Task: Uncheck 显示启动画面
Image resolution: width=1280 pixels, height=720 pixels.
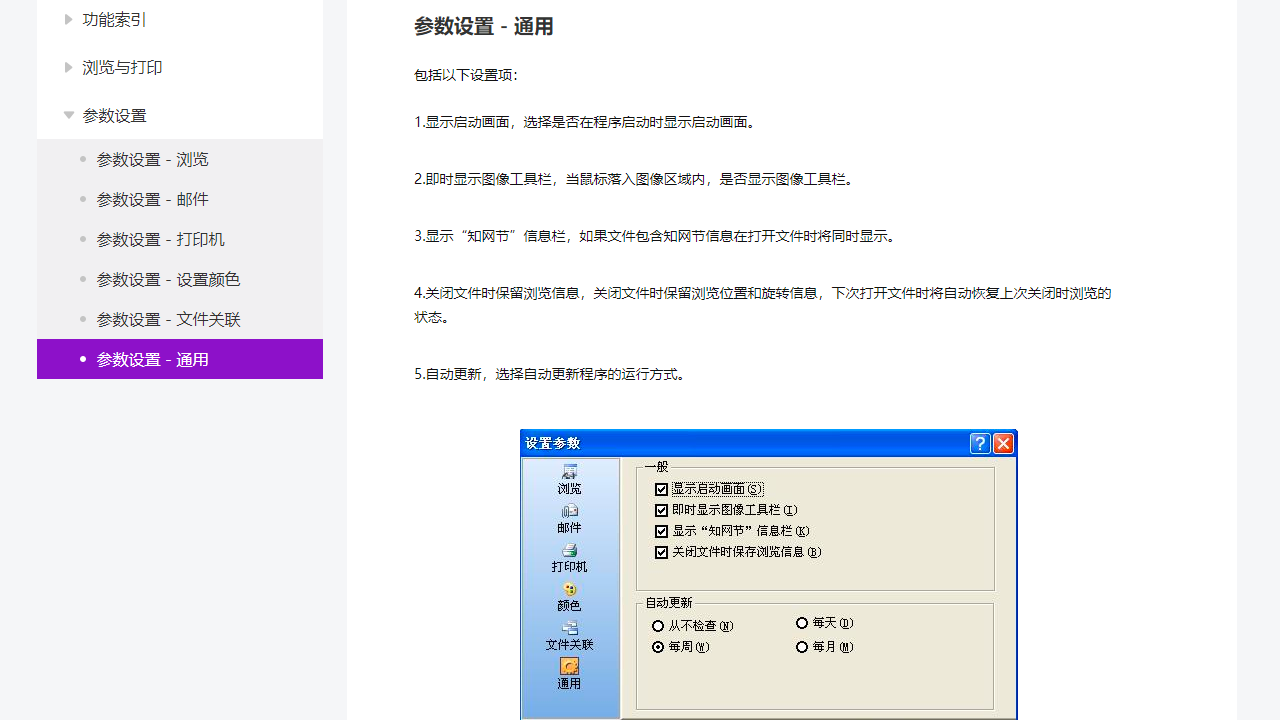Action: [x=661, y=489]
